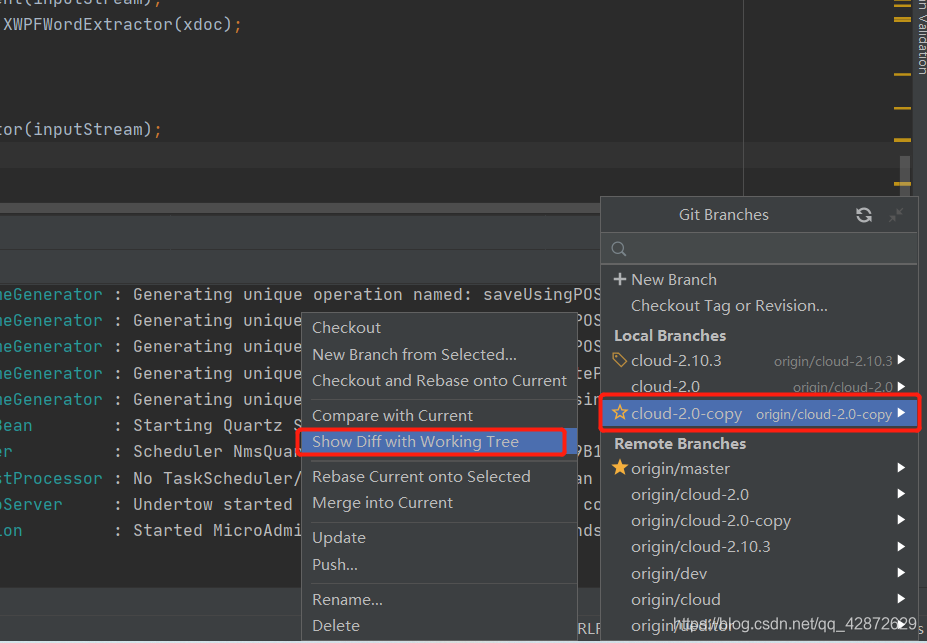This screenshot has width=927, height=643.
Task: Click the plus icon beside New Branch
Action: point(620,279)
